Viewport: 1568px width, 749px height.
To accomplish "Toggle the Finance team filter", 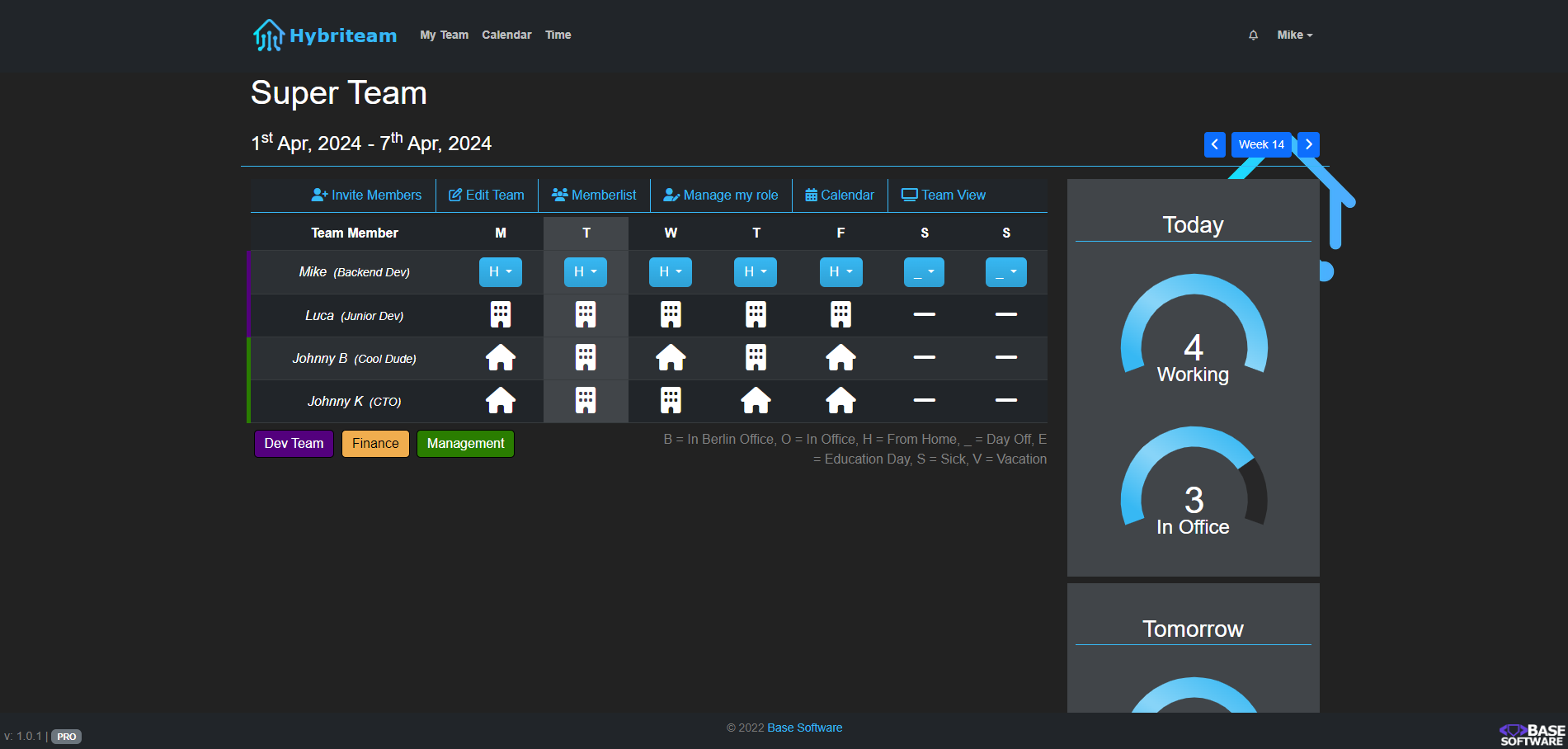I will coord(375,443).
